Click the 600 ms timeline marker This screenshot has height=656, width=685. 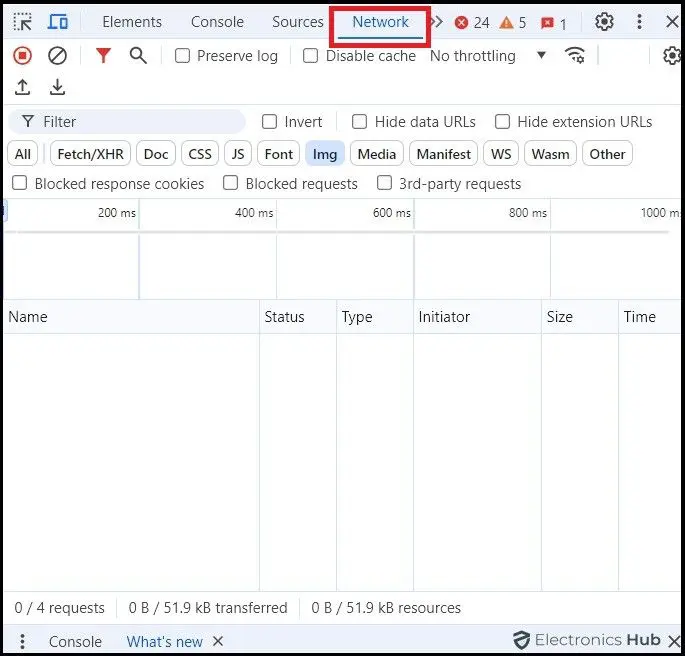[391, 213]
